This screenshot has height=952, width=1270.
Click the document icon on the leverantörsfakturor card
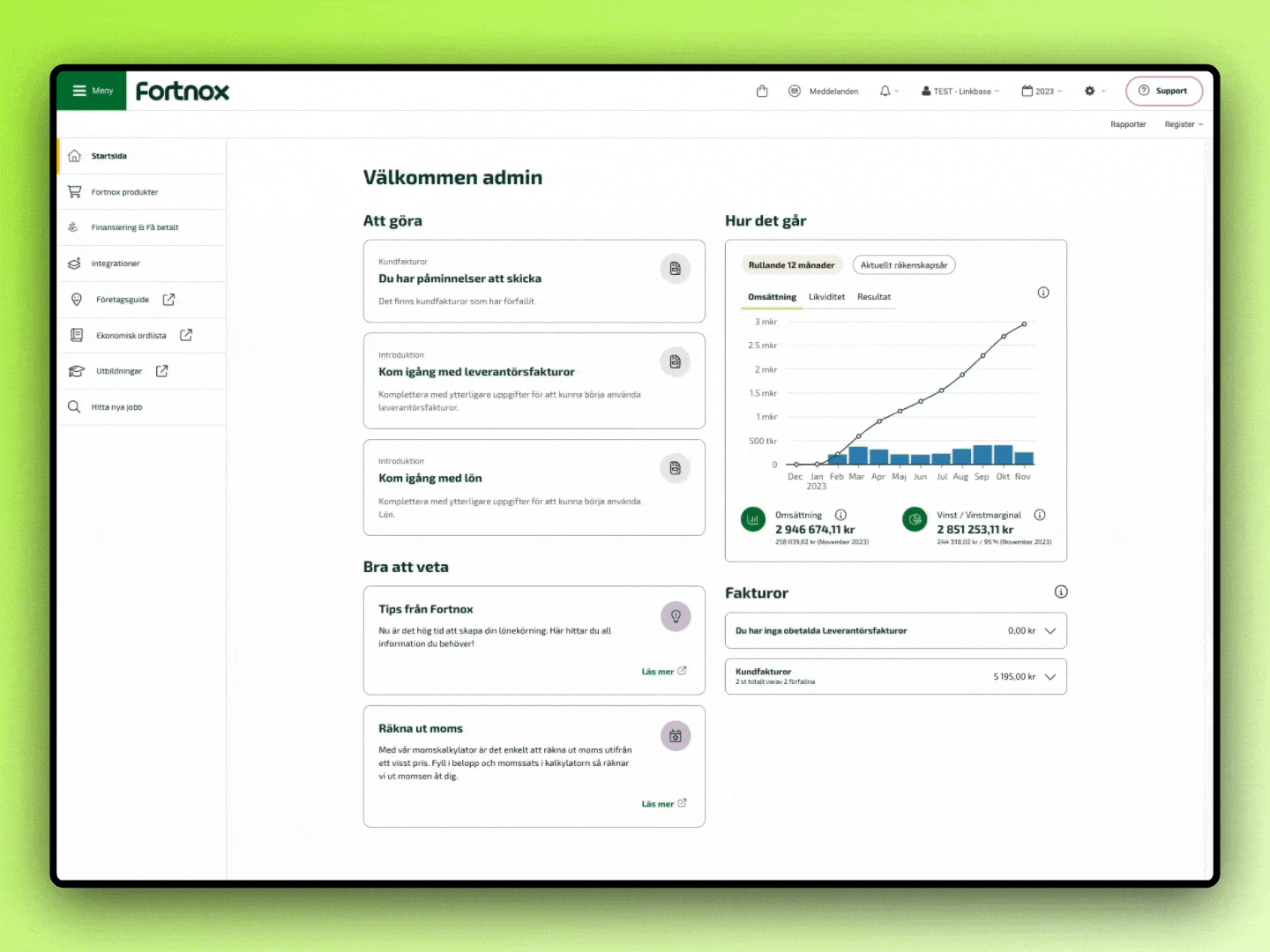[676, 361]
